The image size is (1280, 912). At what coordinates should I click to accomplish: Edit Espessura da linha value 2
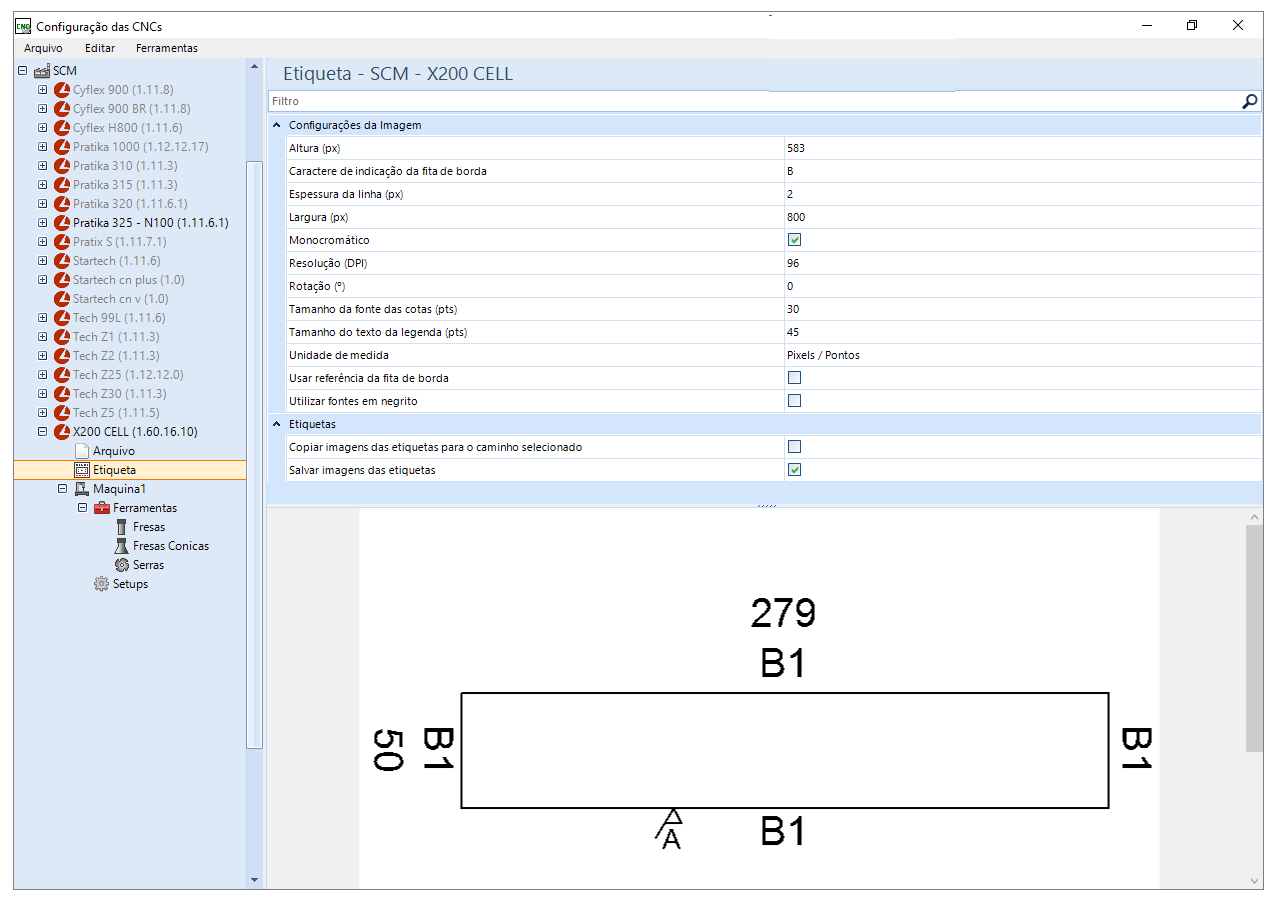click(x=1022, y=194)
